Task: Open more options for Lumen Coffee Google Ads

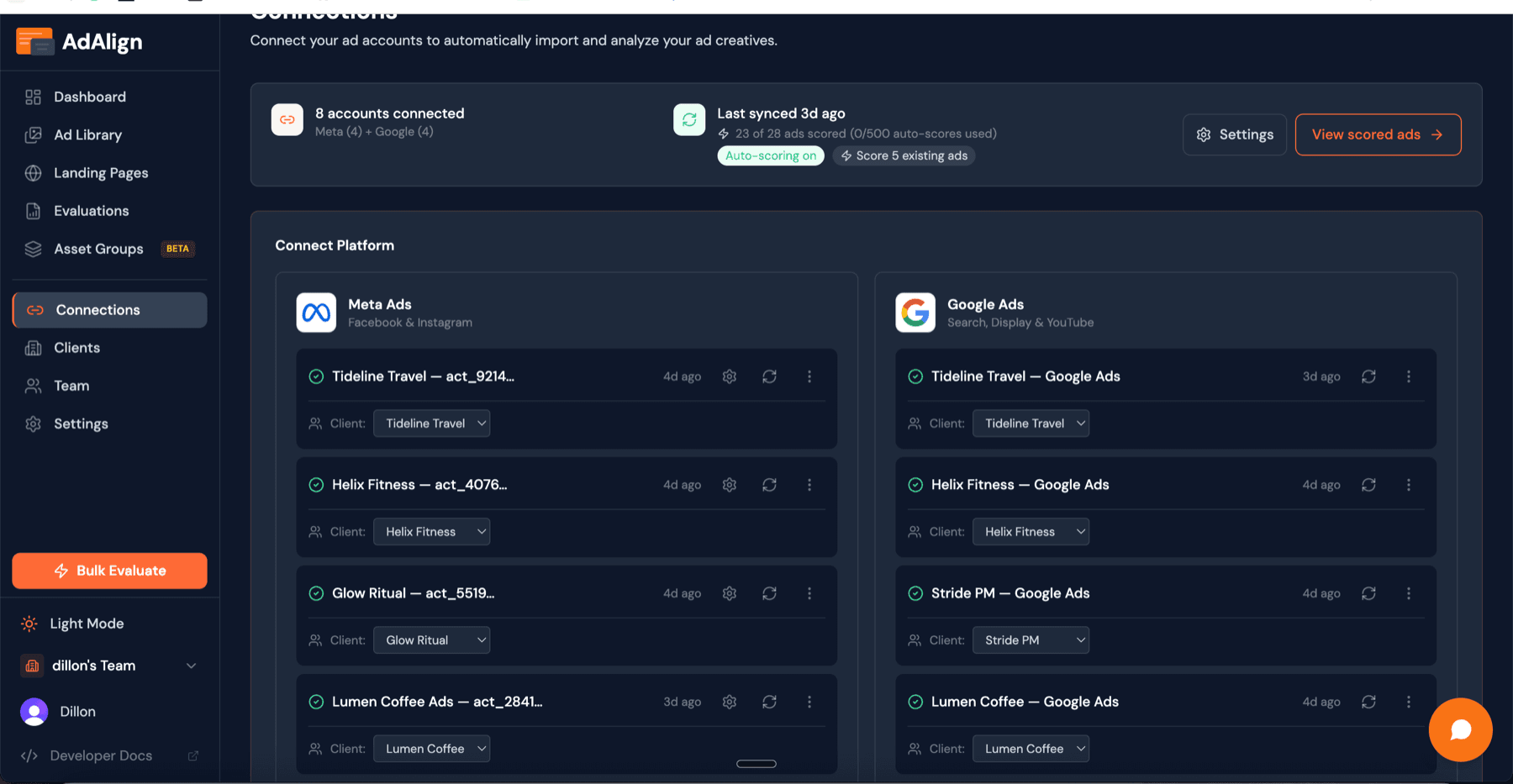Action: point(1409,702)
